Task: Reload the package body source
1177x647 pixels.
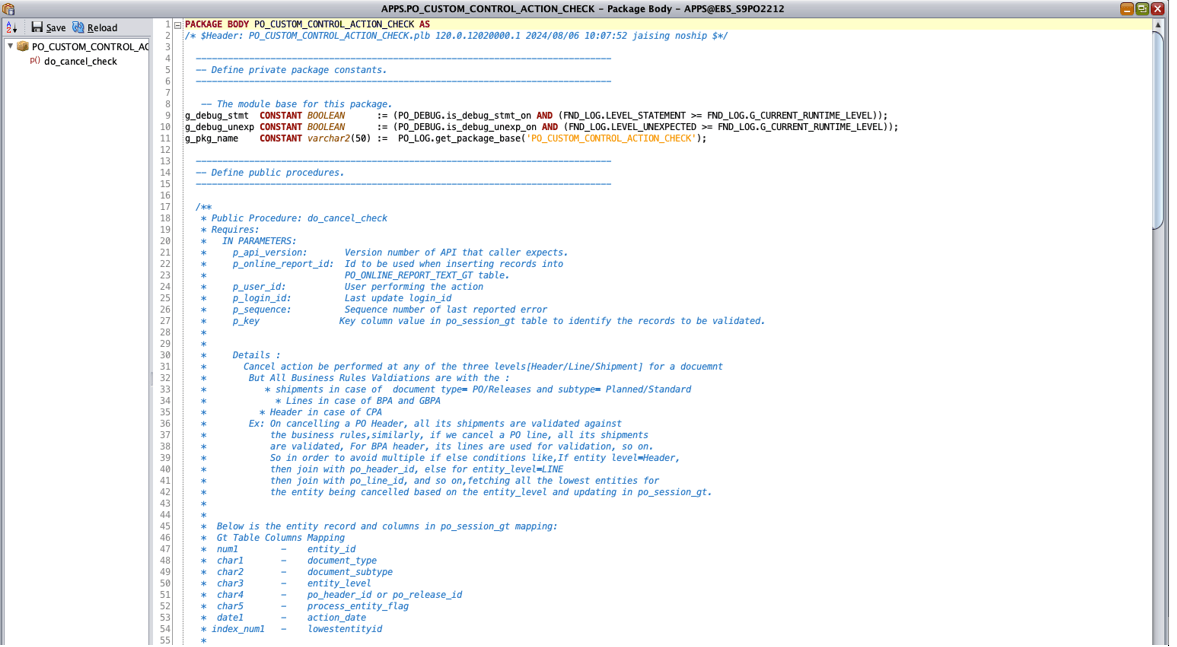Action: (x=95, y=28)
